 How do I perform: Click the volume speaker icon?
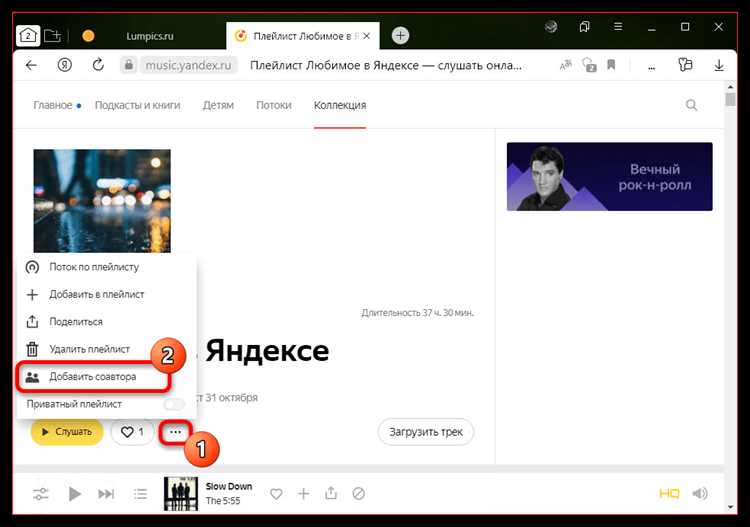pos(700,494)
